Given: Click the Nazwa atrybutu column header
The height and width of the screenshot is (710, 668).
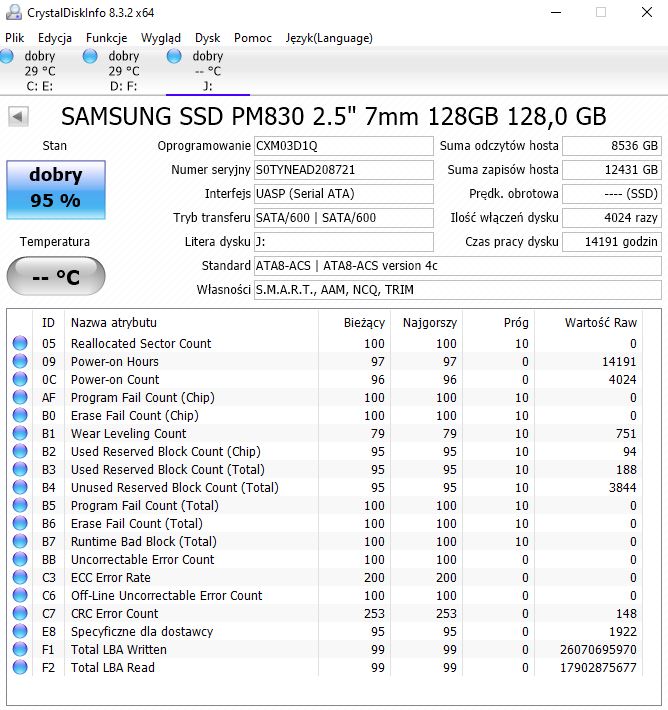Looking at the screenshot, I should tap(114, 323).
